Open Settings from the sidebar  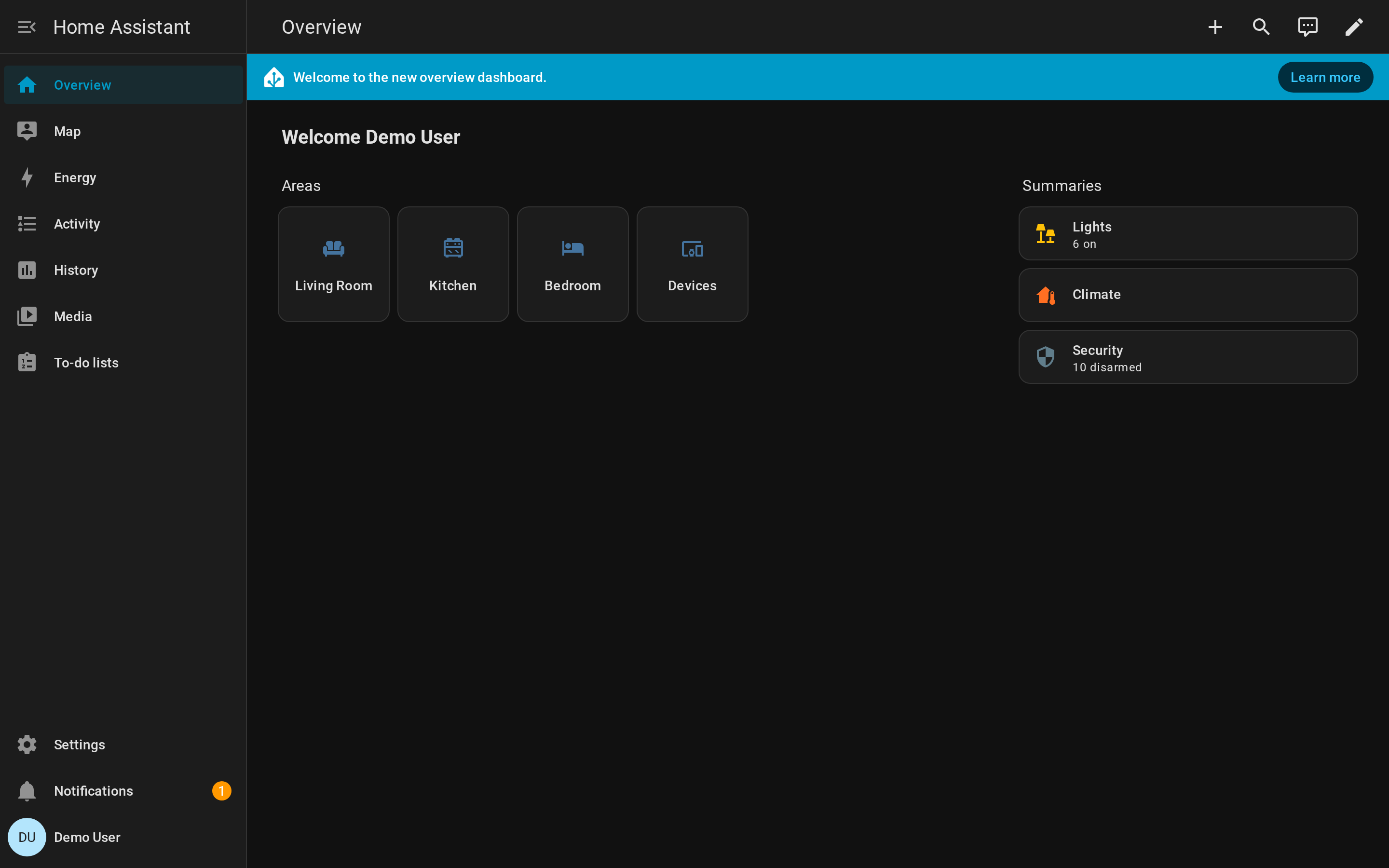[123, 745]
